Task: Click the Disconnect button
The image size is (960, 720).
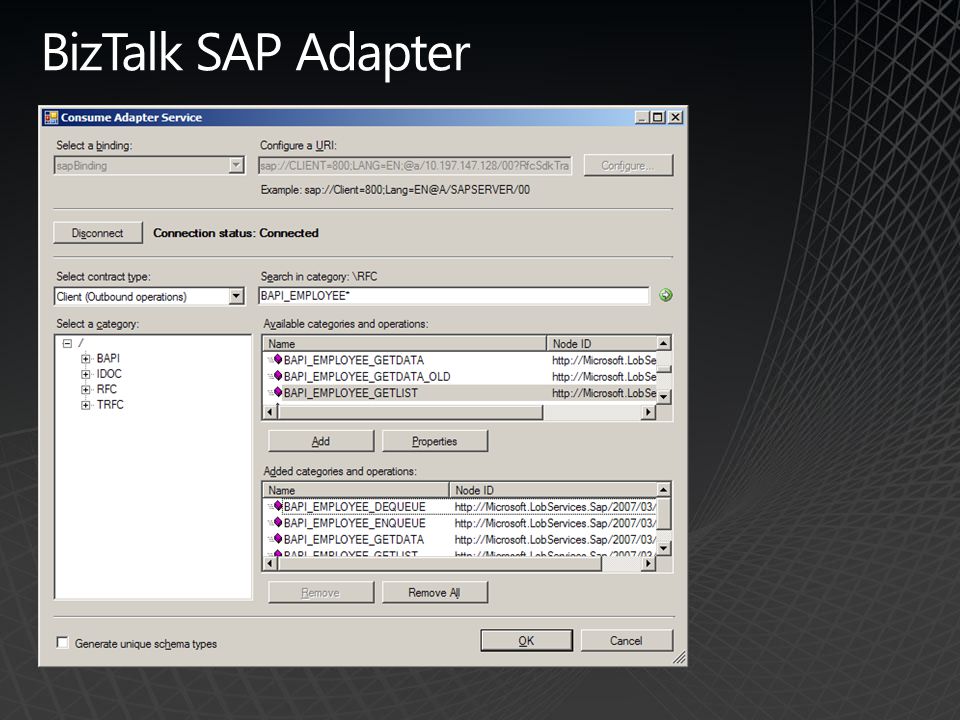Action: coord(98,233)
